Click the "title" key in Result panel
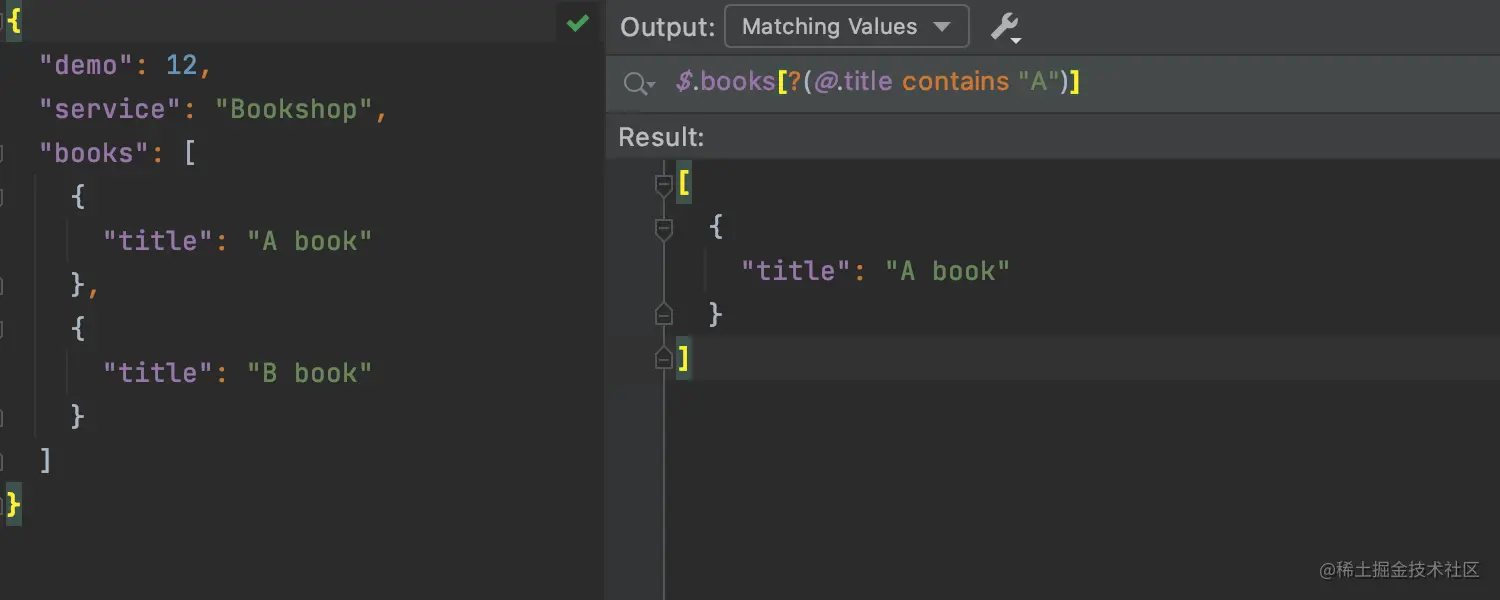This screenshot has height=600, width=1500. pos(797,271)
